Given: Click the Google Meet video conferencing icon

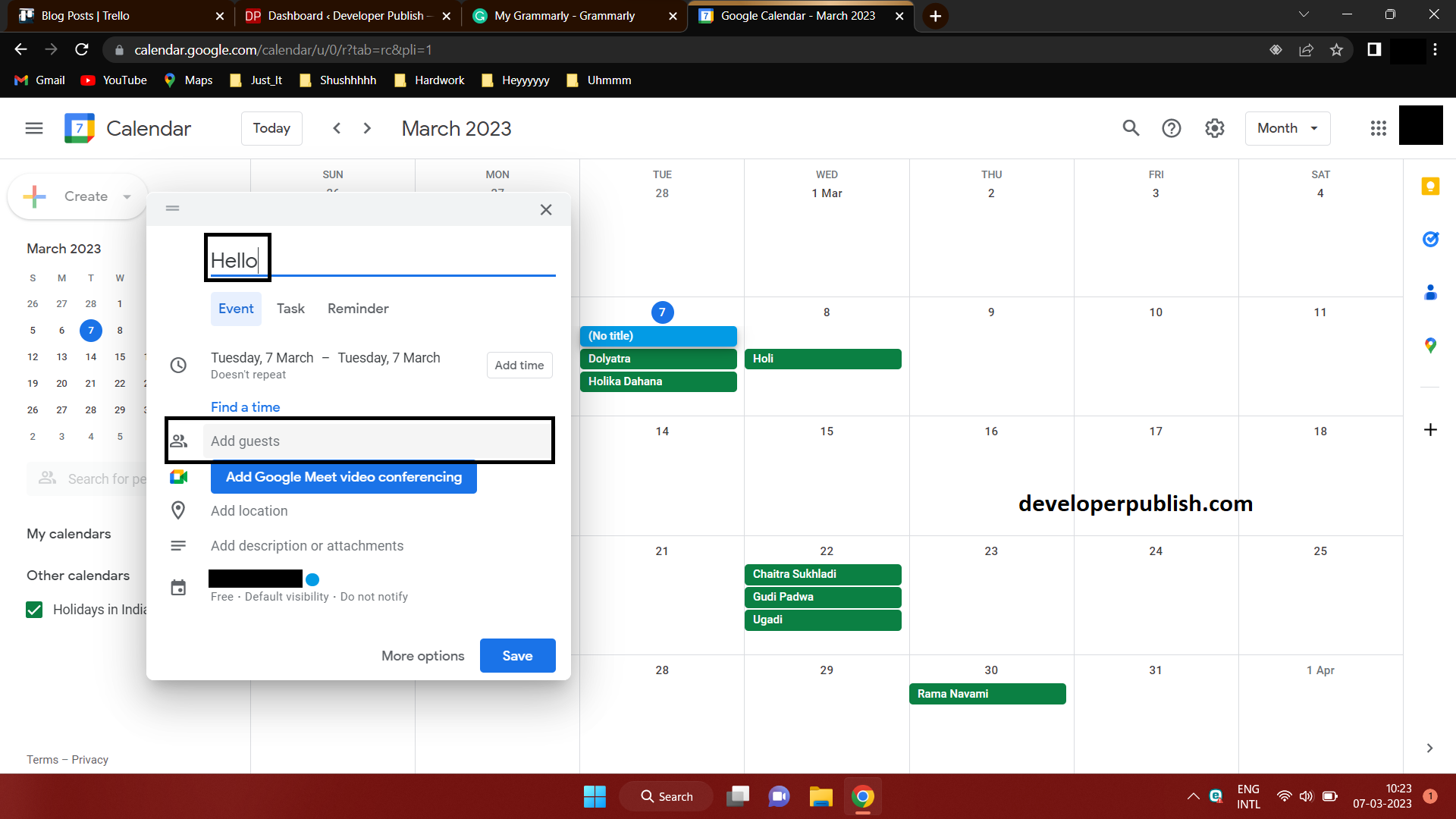Looking at the screenshot, I should click(178, 477).
